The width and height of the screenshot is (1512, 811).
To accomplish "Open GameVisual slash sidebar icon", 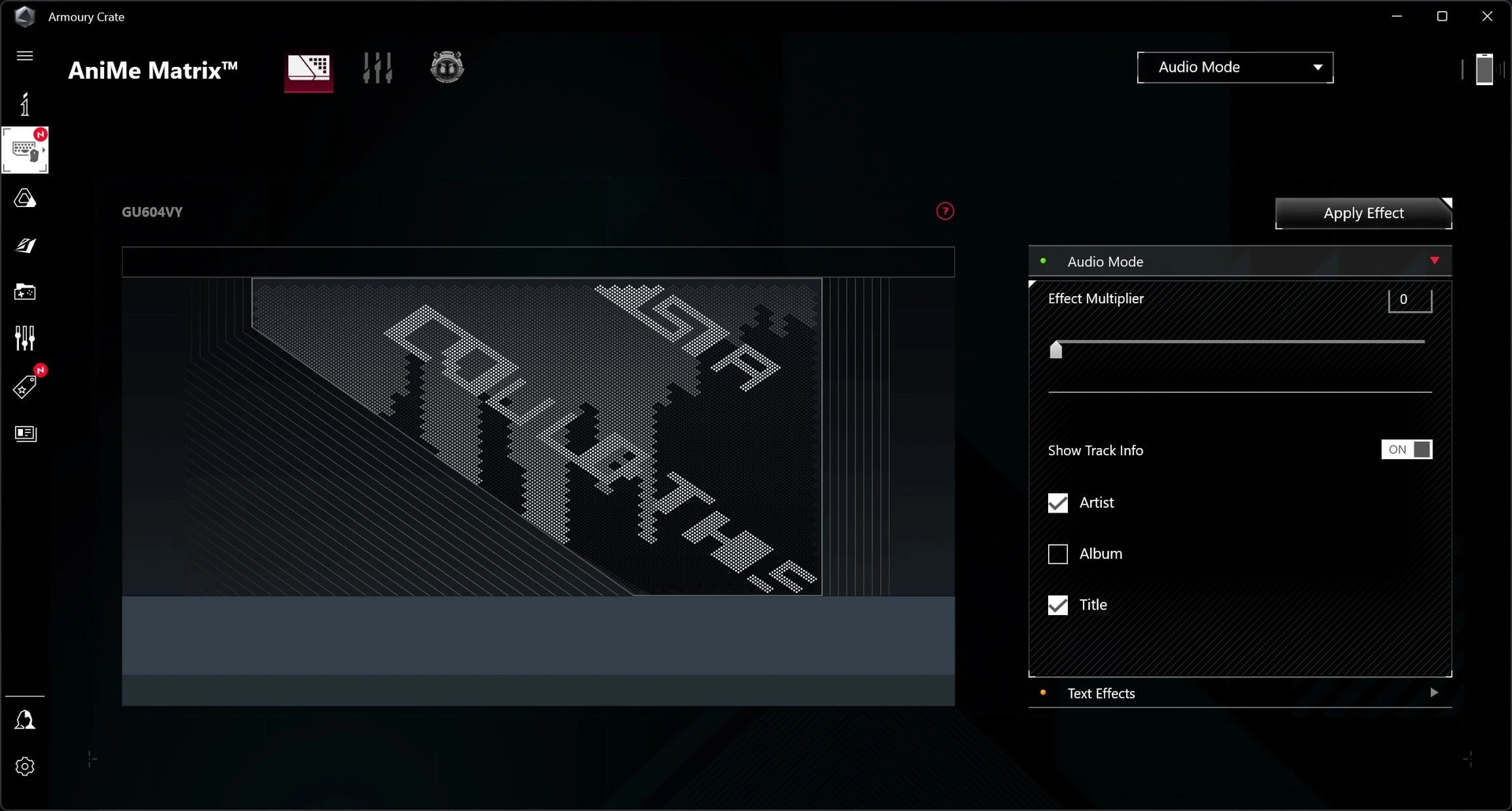I will [25, 246].
